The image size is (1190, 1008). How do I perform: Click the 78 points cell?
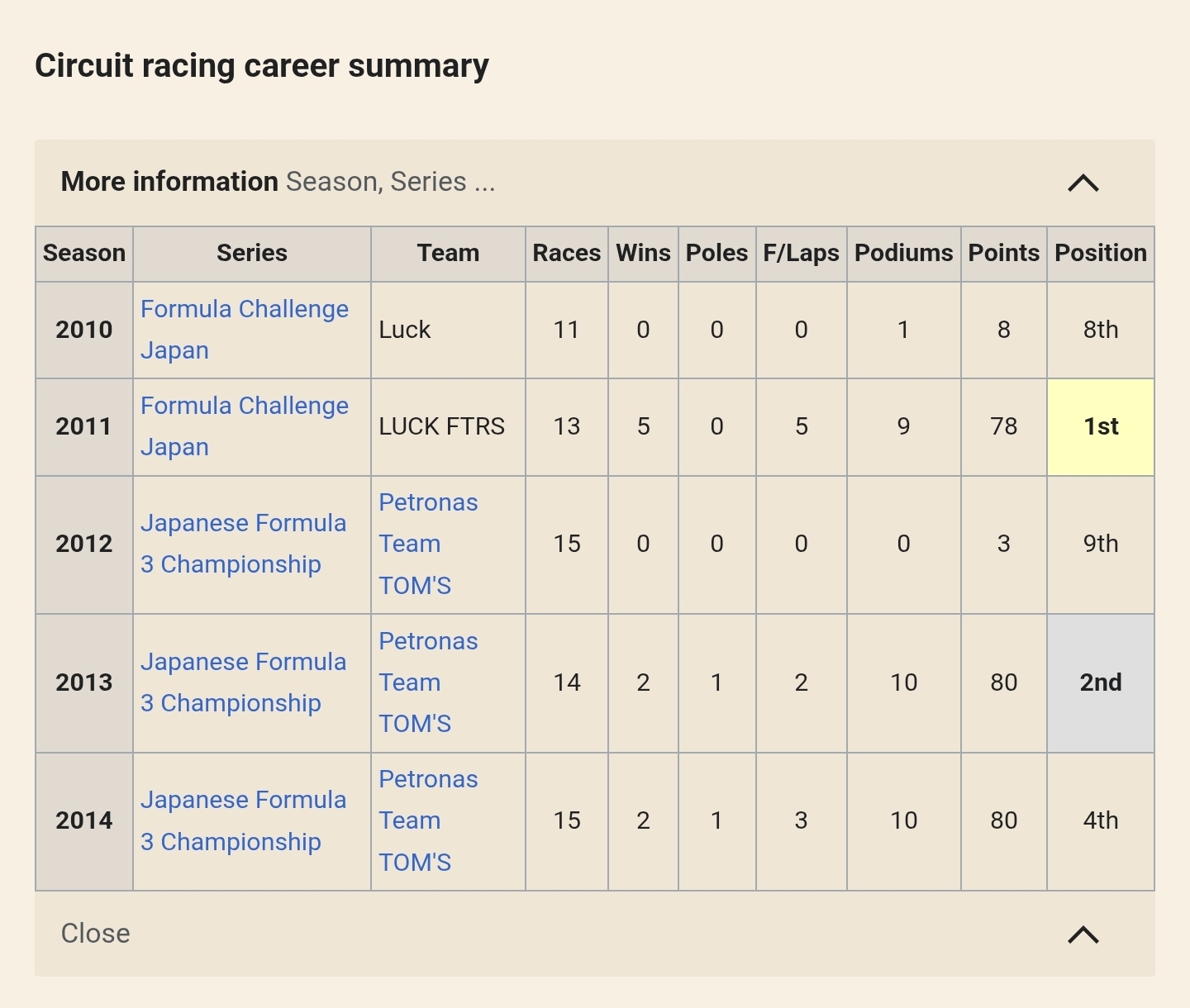(x=1004, y=426)
